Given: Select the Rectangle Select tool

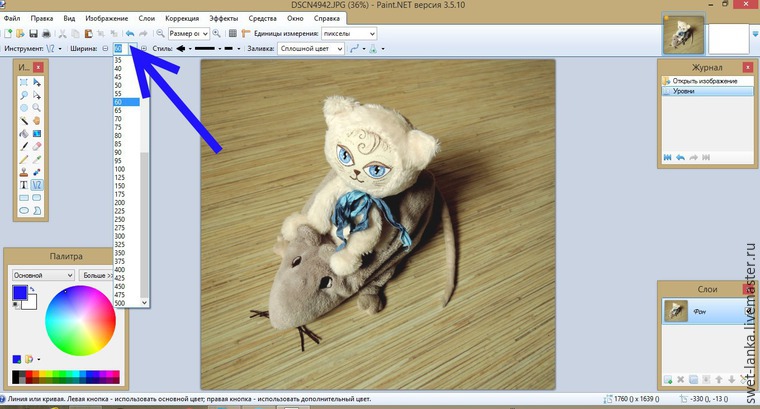Looking at the screenshot, I should (23, 81).
